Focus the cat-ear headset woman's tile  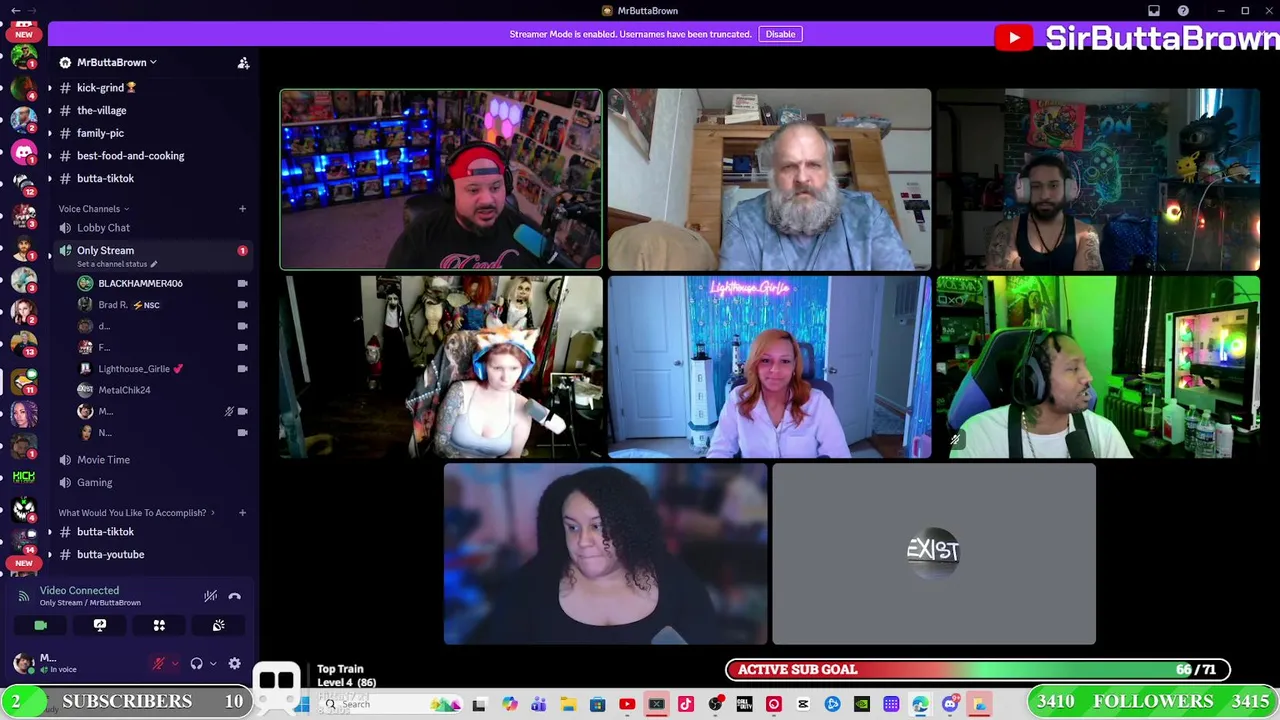tap(441, 367)
